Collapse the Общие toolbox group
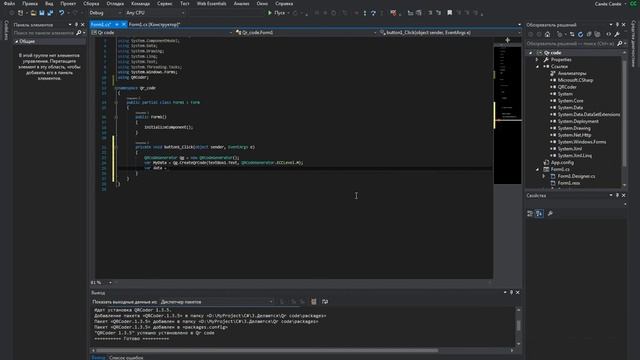 (17, 42)
